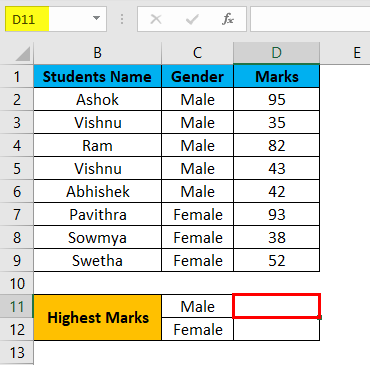Select row 1 header
Image resolution: width=370 pixels, height=365 pixels.
coord(17,76)
